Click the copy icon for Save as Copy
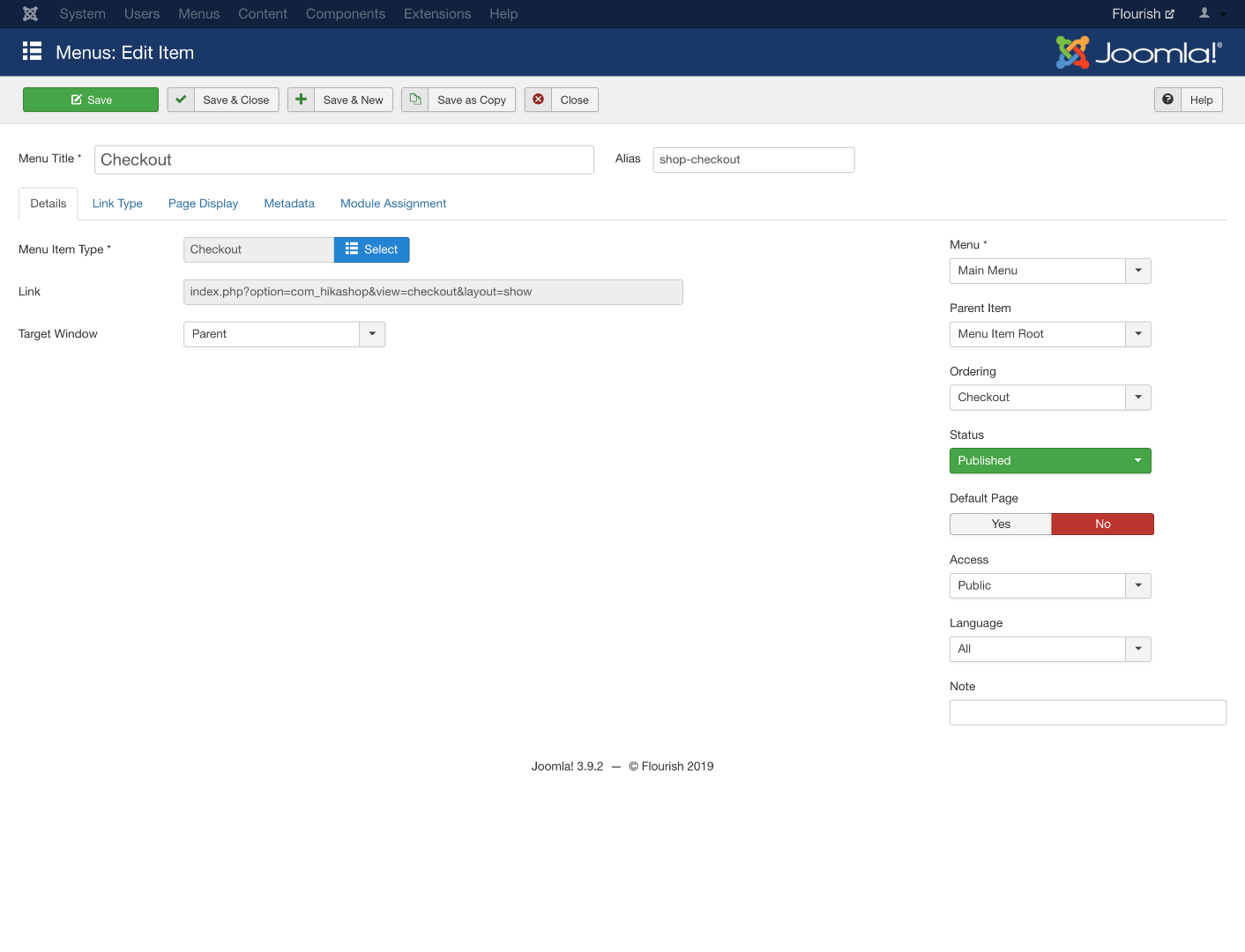 (x=415, y=100)
